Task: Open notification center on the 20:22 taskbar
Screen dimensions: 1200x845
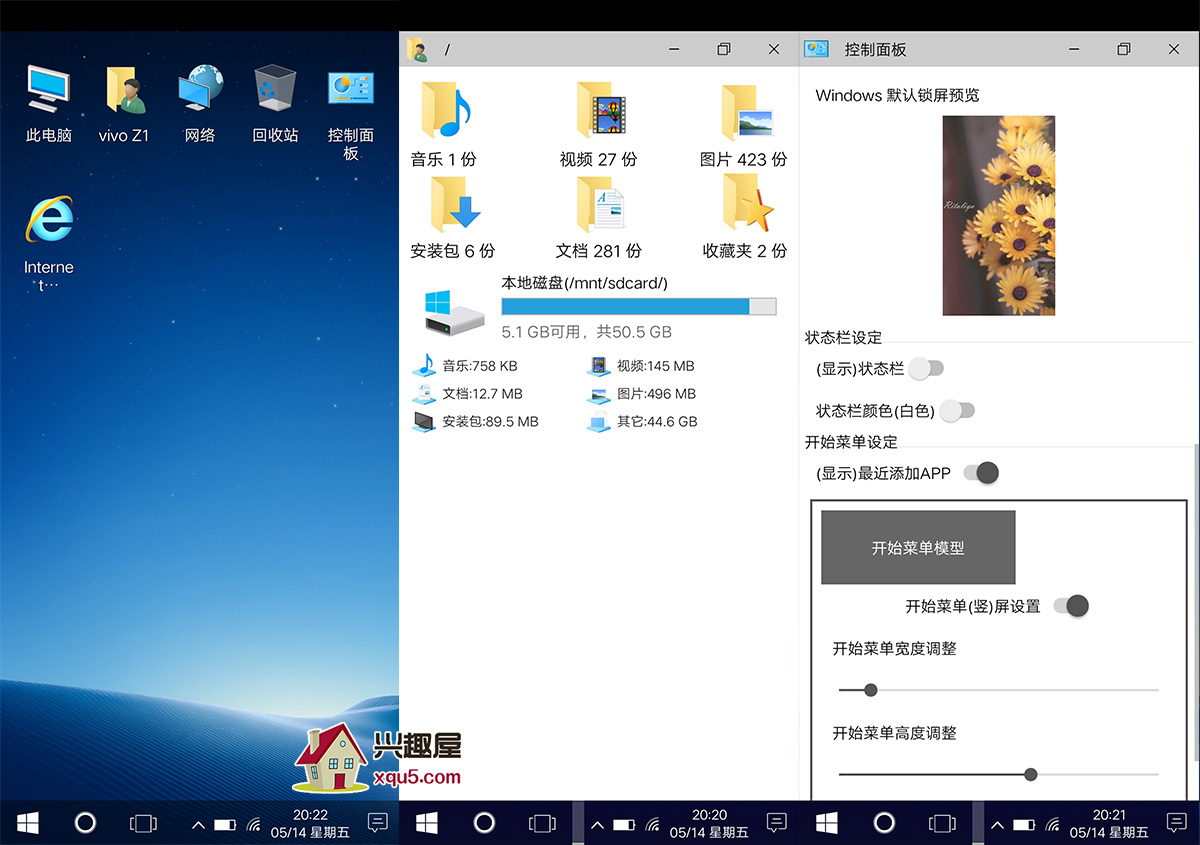Action: coord(377,823)
